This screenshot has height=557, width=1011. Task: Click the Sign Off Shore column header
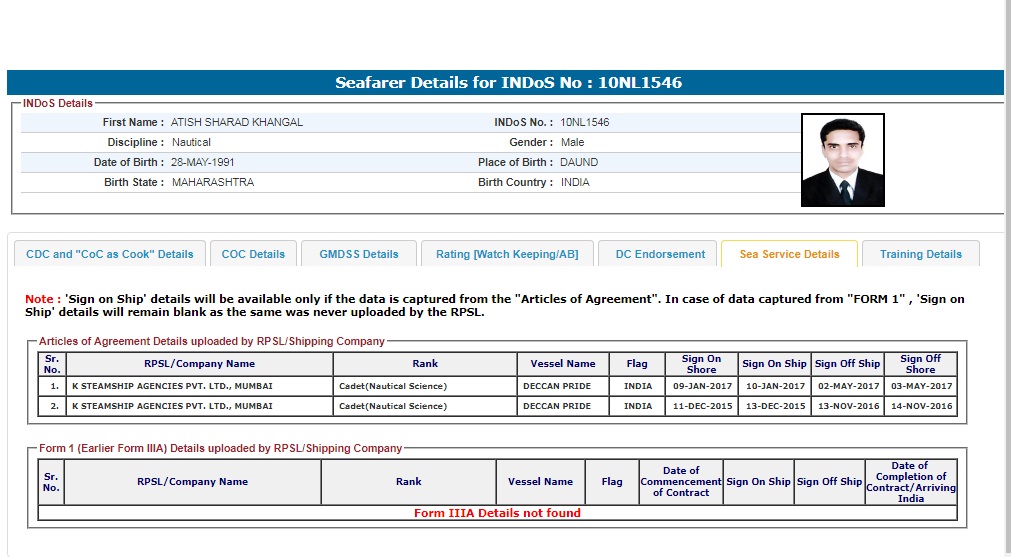[920, 364]
